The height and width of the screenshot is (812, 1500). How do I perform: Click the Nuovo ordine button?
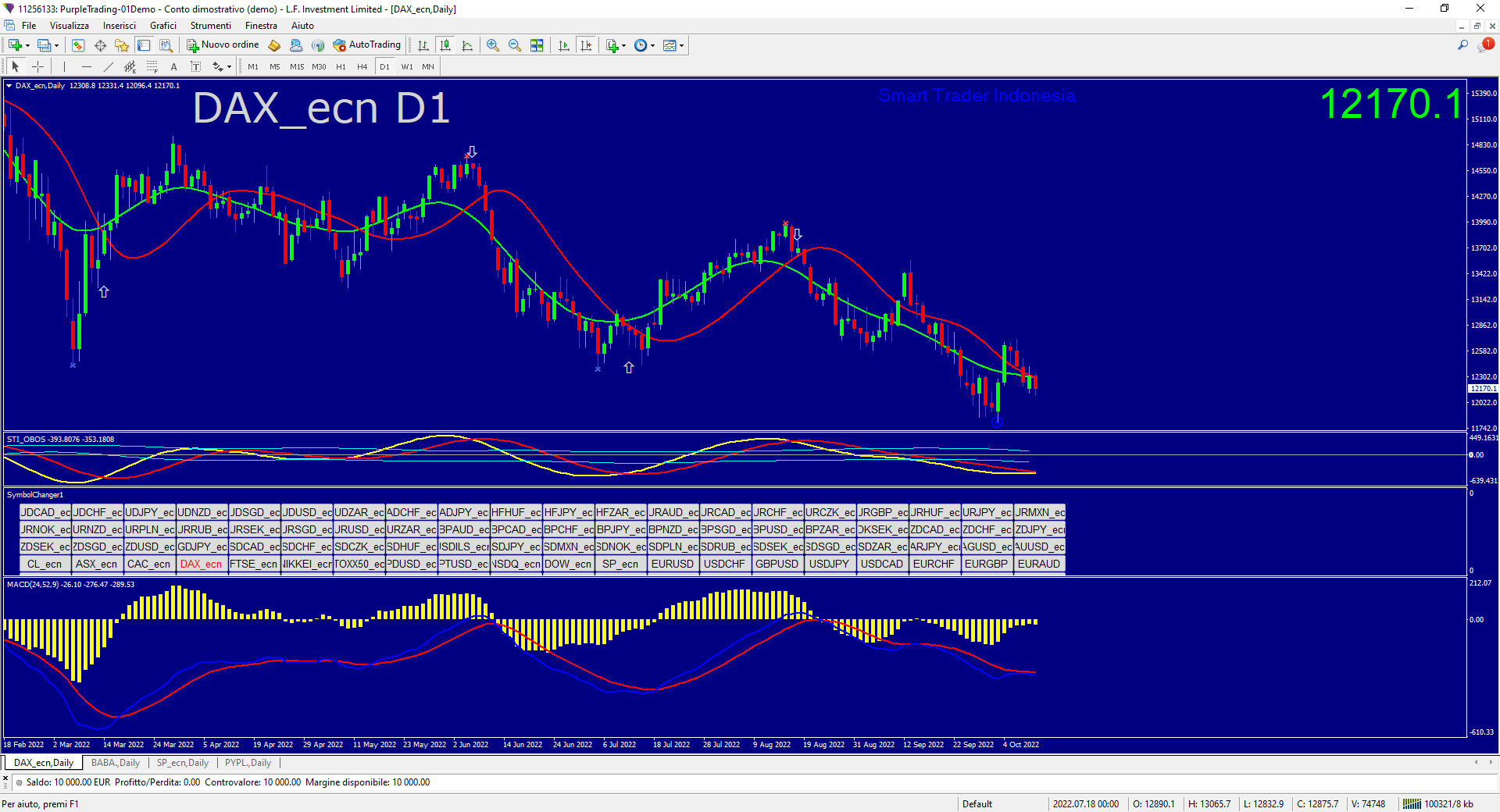[223, 45]
